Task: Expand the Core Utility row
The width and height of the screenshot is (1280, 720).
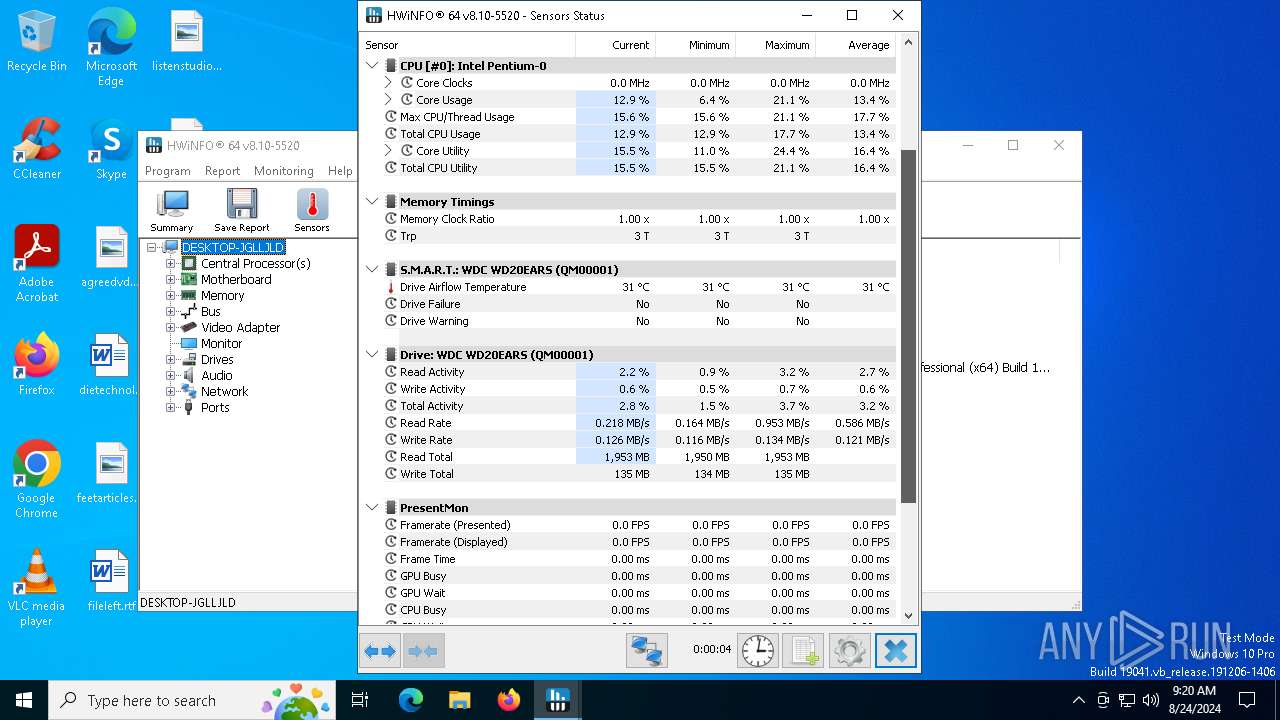Action: (x=388, y=151)
